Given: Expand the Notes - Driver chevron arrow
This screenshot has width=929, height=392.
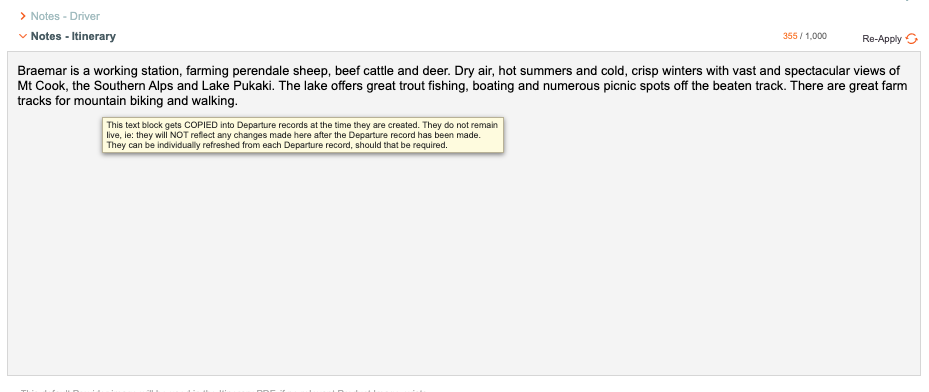Looking at the screenshot, I should pos(23,16).
